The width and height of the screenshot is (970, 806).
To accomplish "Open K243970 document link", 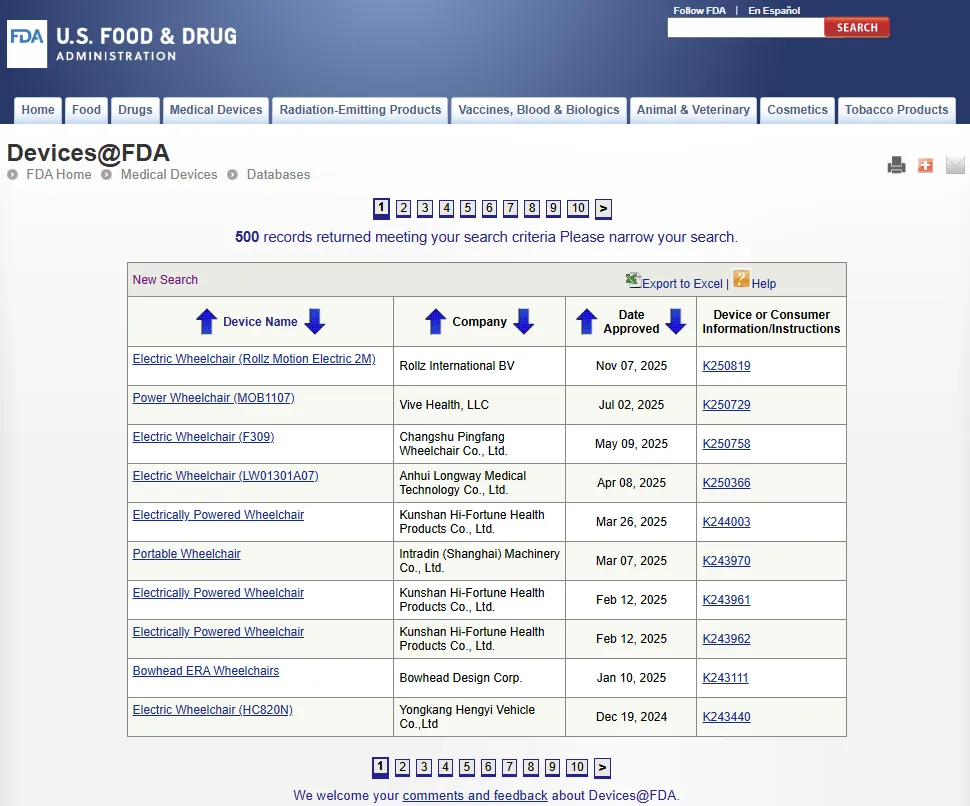I will tap(726, 560).
